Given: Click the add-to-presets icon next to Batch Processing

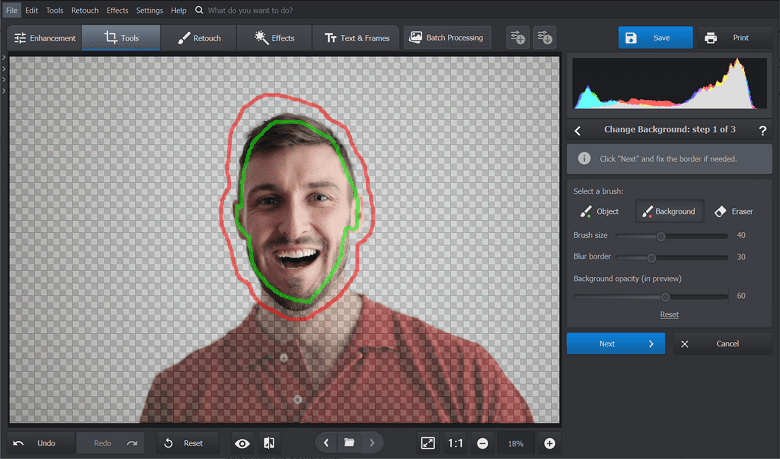Looking at the screenshot, I should click(517, 38).
